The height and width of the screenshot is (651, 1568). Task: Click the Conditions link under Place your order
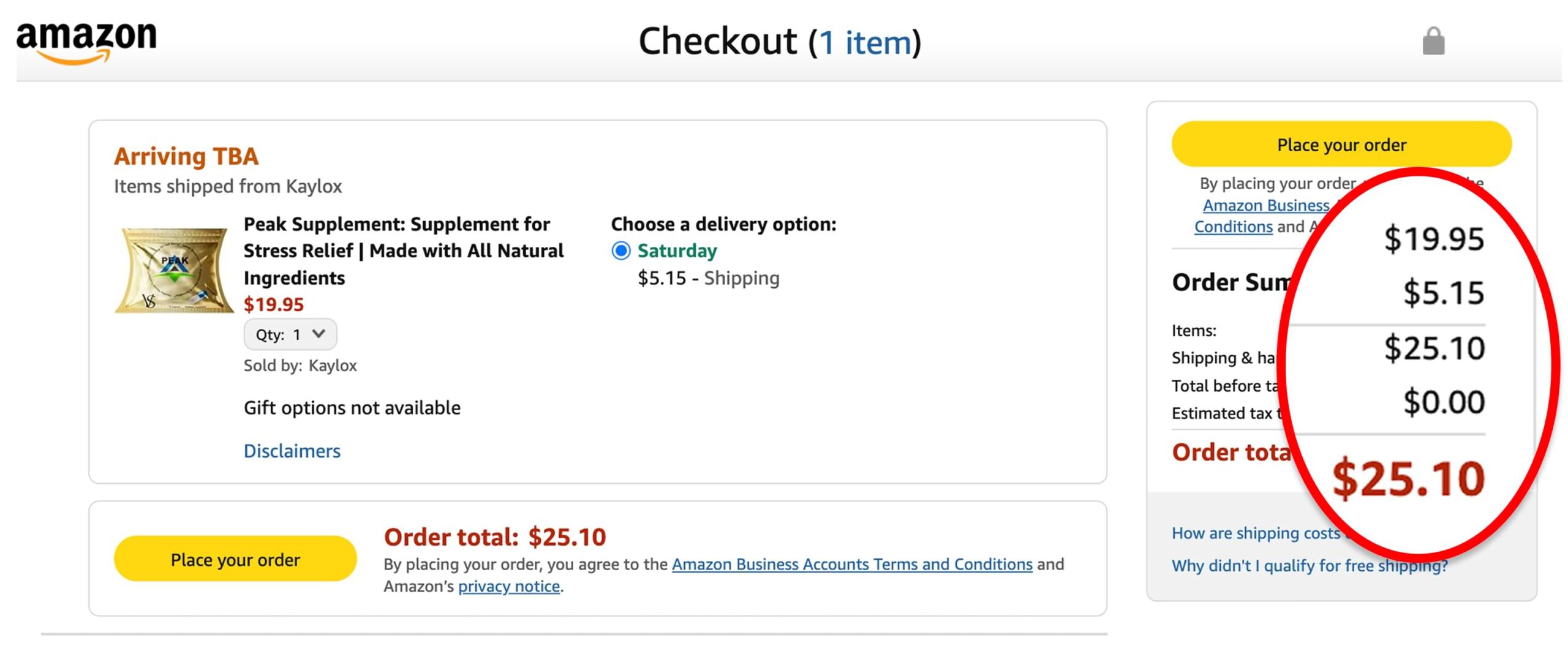click(x=1233, y=227)
